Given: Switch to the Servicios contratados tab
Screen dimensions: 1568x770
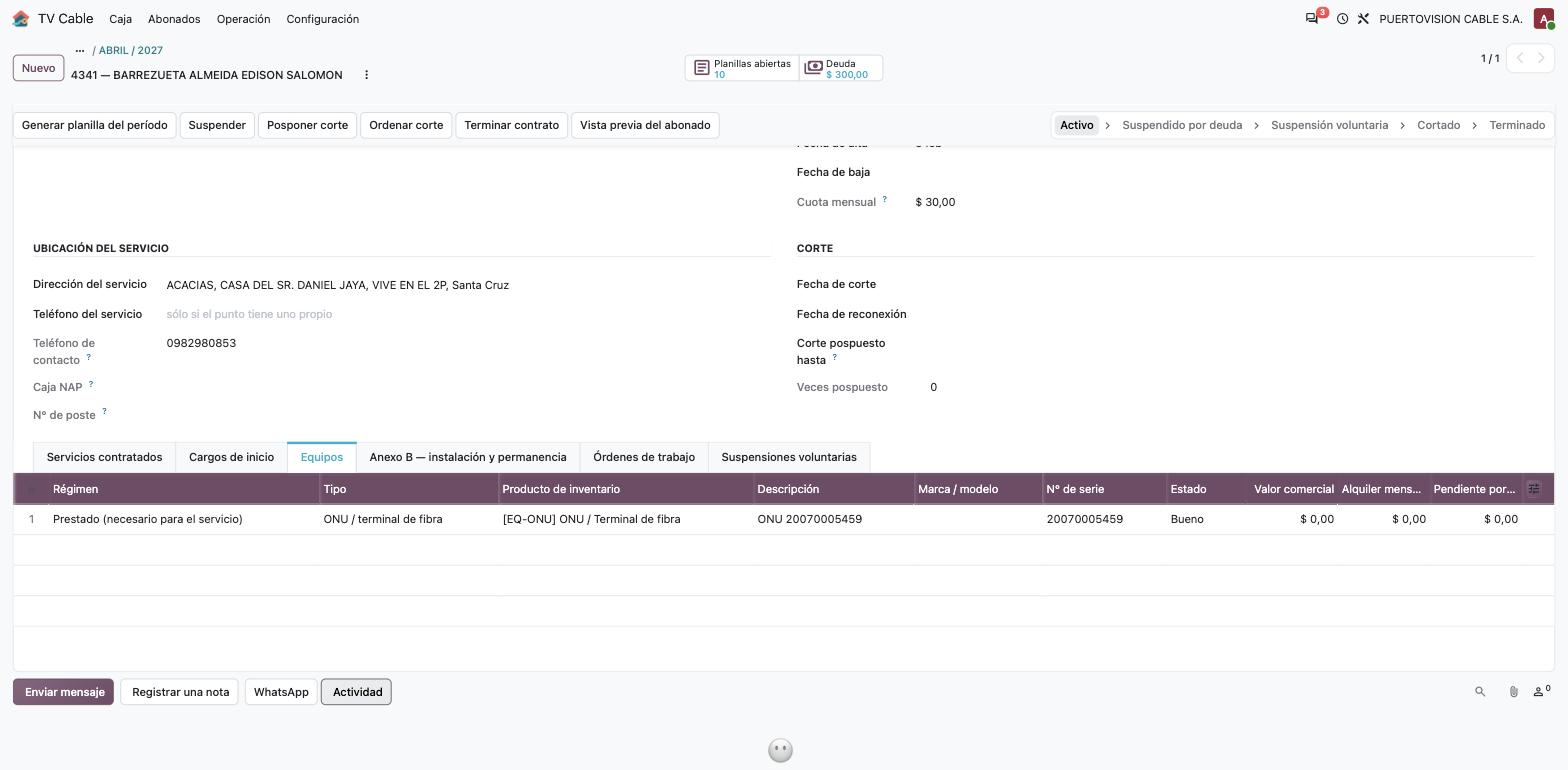Looking at the screenshot, I should pyautogui.click(x=104, y=457).
